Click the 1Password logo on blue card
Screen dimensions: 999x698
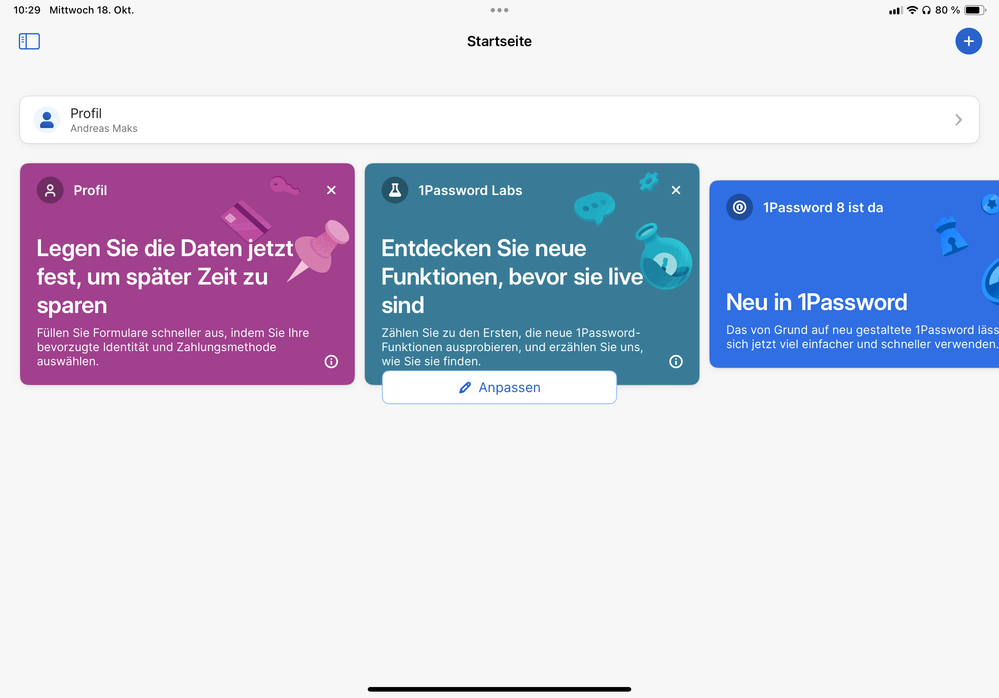coord(740,207)
